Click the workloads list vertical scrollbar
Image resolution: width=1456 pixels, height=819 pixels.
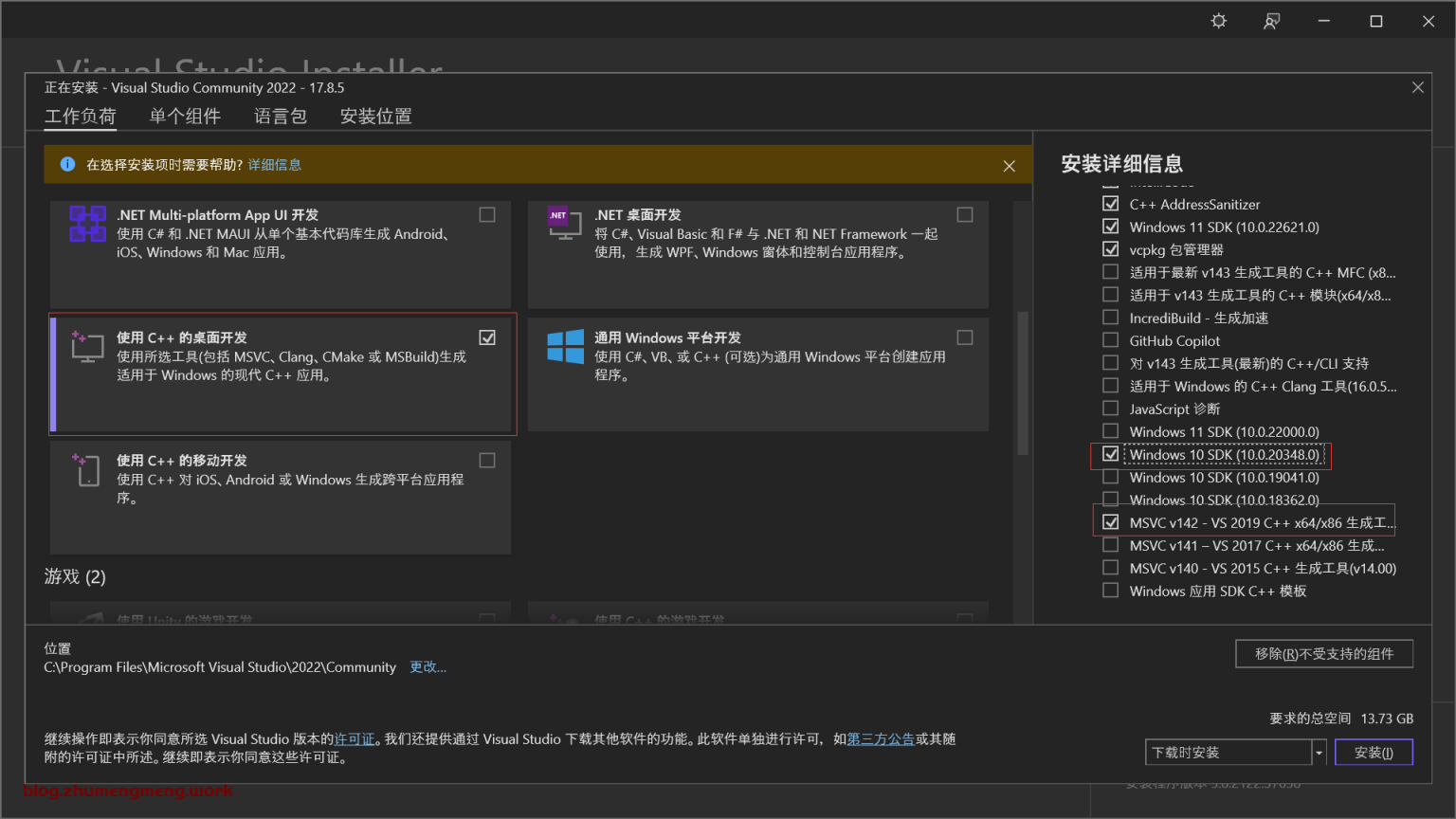(1023, 384)
